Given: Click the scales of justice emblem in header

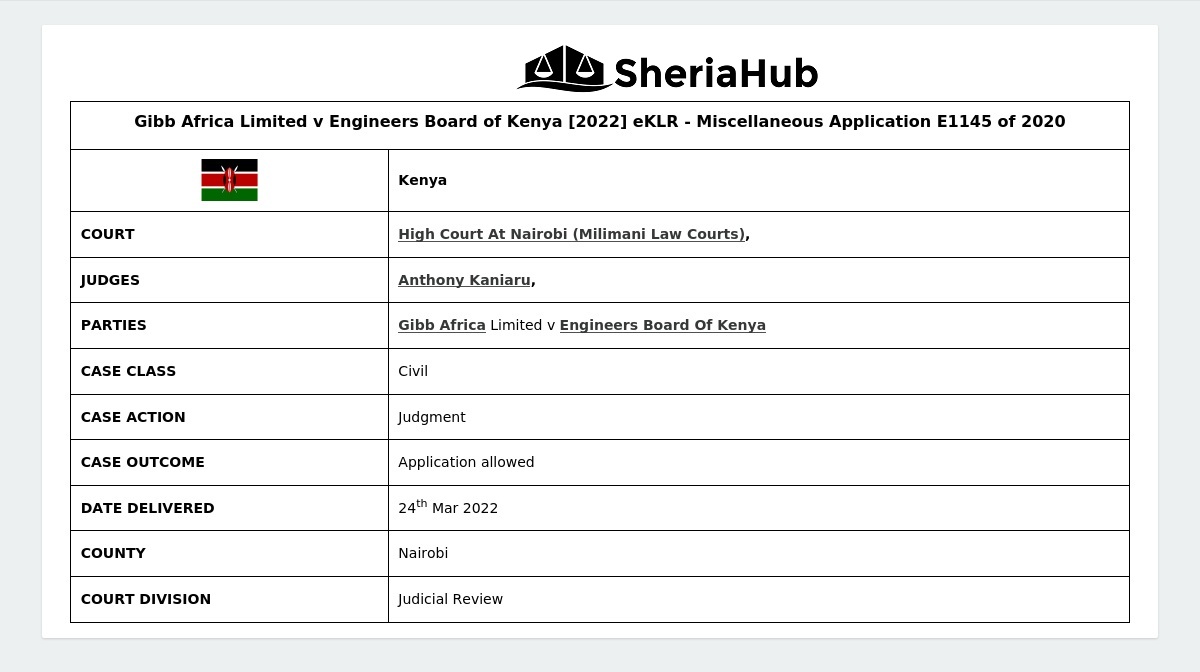Looking at the screenshot, I should click(x=560, y=69).
